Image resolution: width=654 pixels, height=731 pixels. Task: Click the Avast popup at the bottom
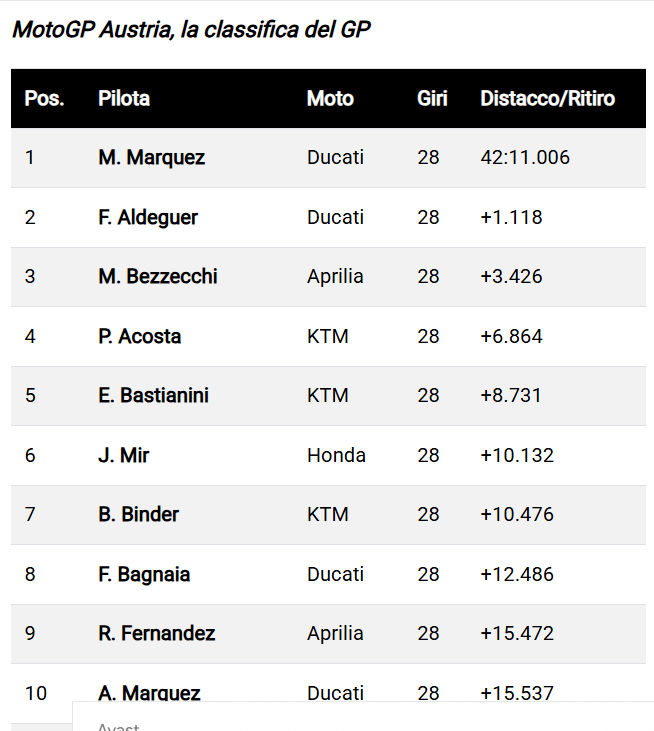(x=363, y=717)
